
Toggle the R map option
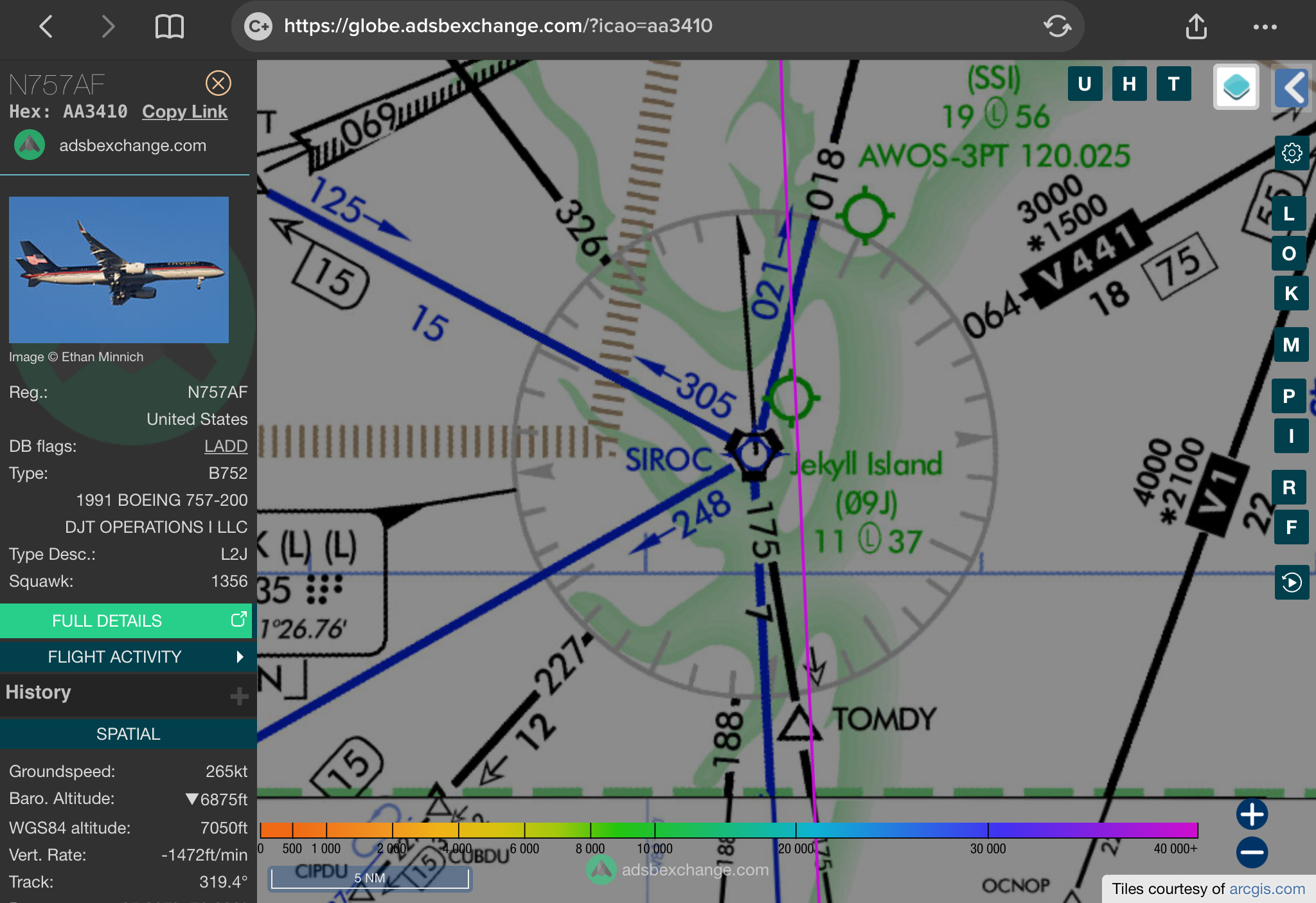click(x=1289, y=487)
